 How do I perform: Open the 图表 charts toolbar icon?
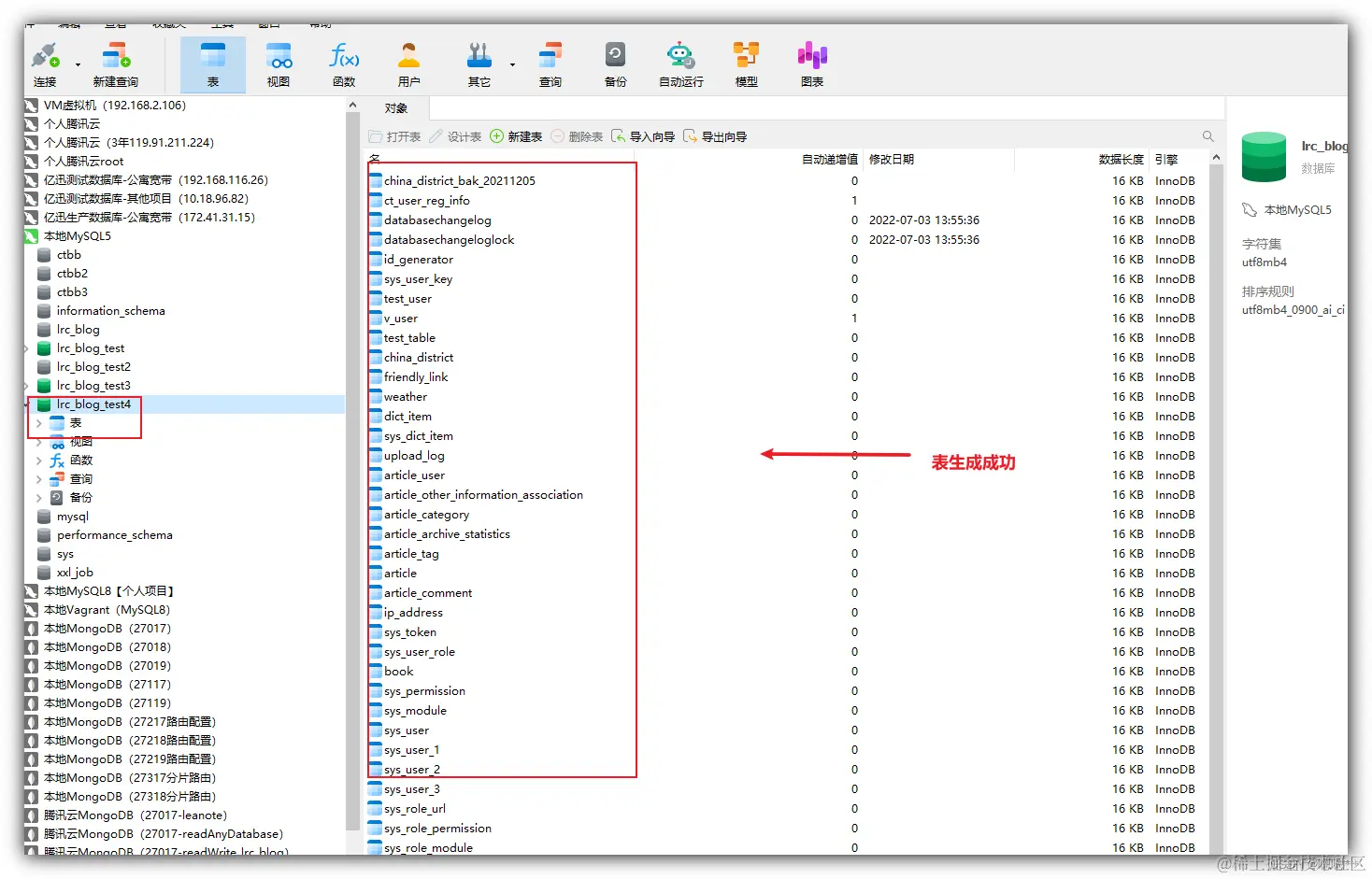(x=812, y=64)
